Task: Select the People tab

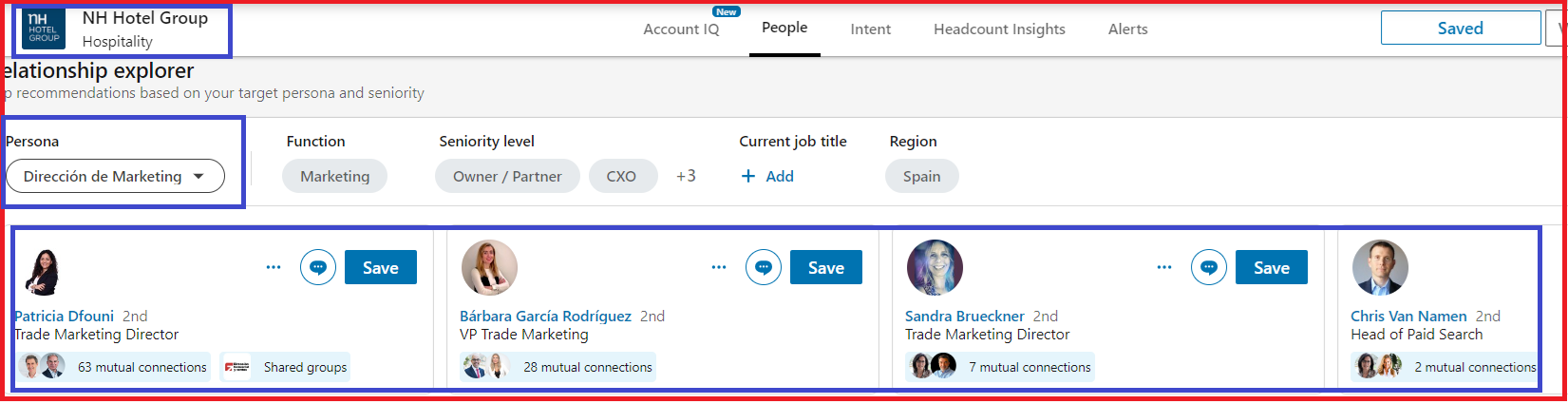Action: tap(784, 28)
